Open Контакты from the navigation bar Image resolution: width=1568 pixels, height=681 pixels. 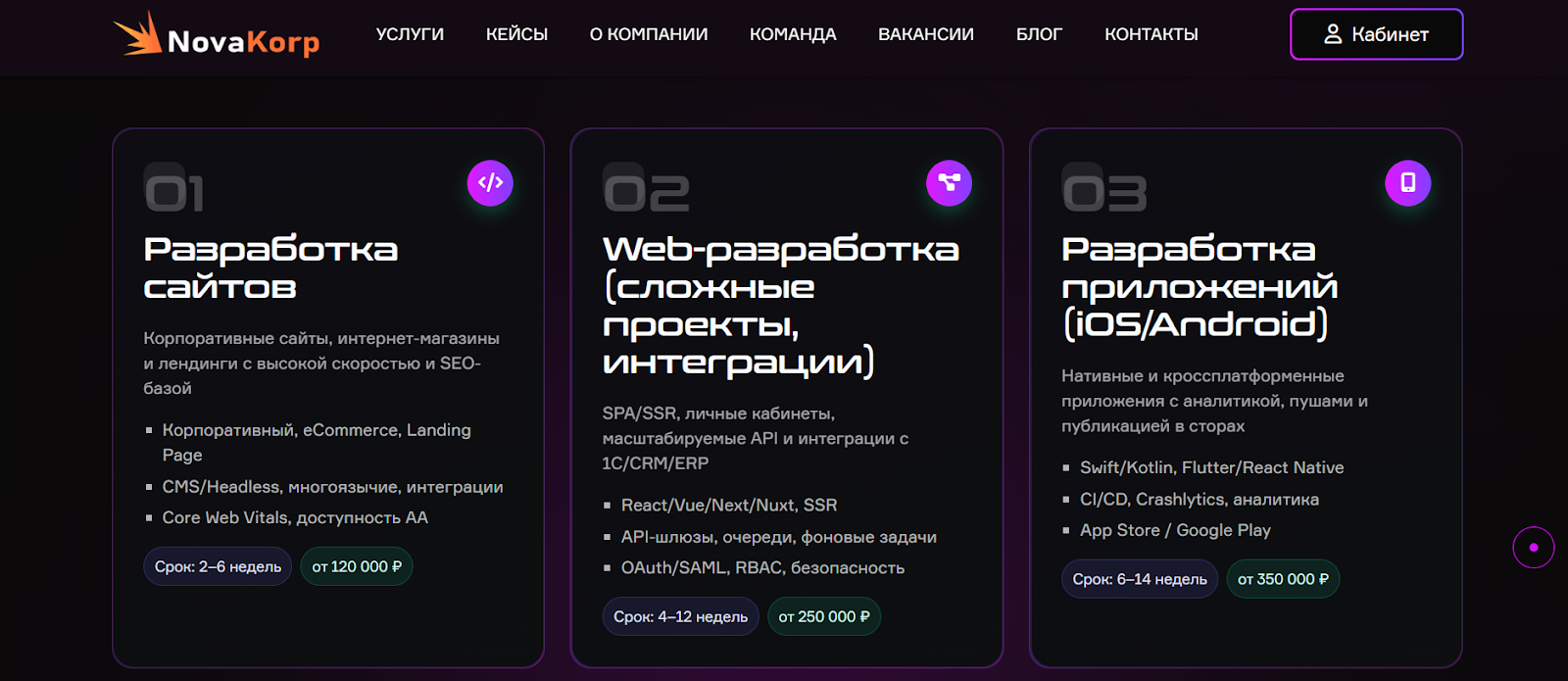click(x=1151, y=34)
